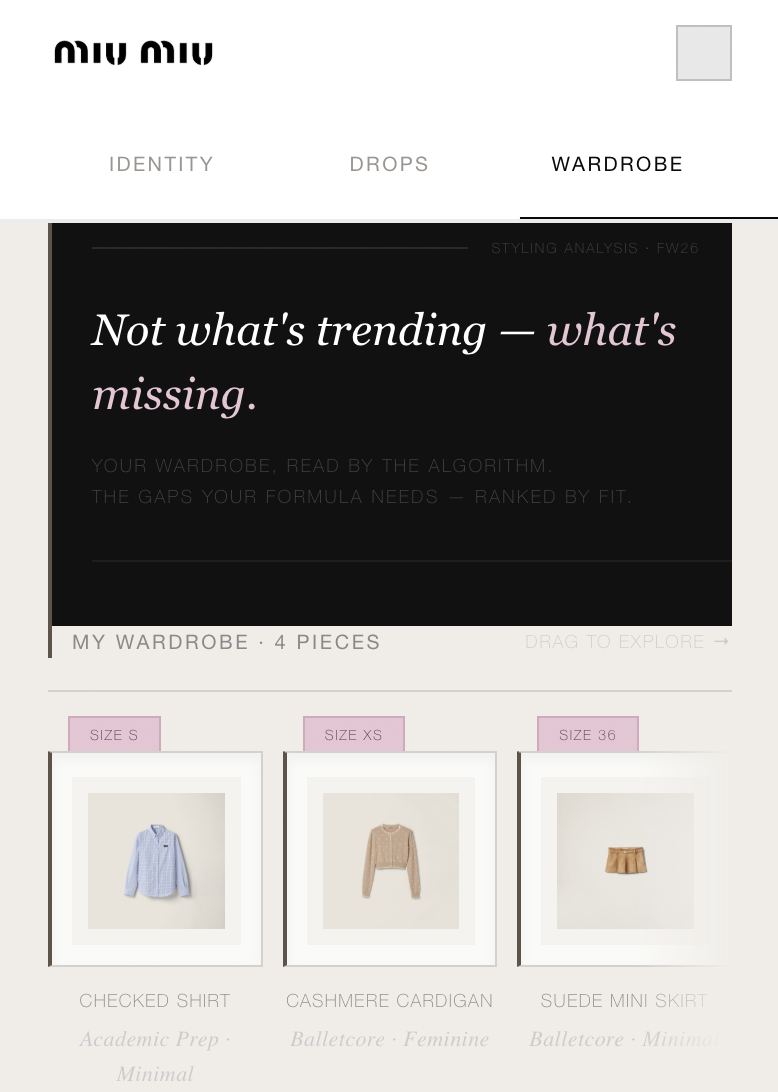Image resolution: width=778 pixels, height=1092 pixels.
Task: Open the gray square menu button
Action: click(x=703, y=53)
